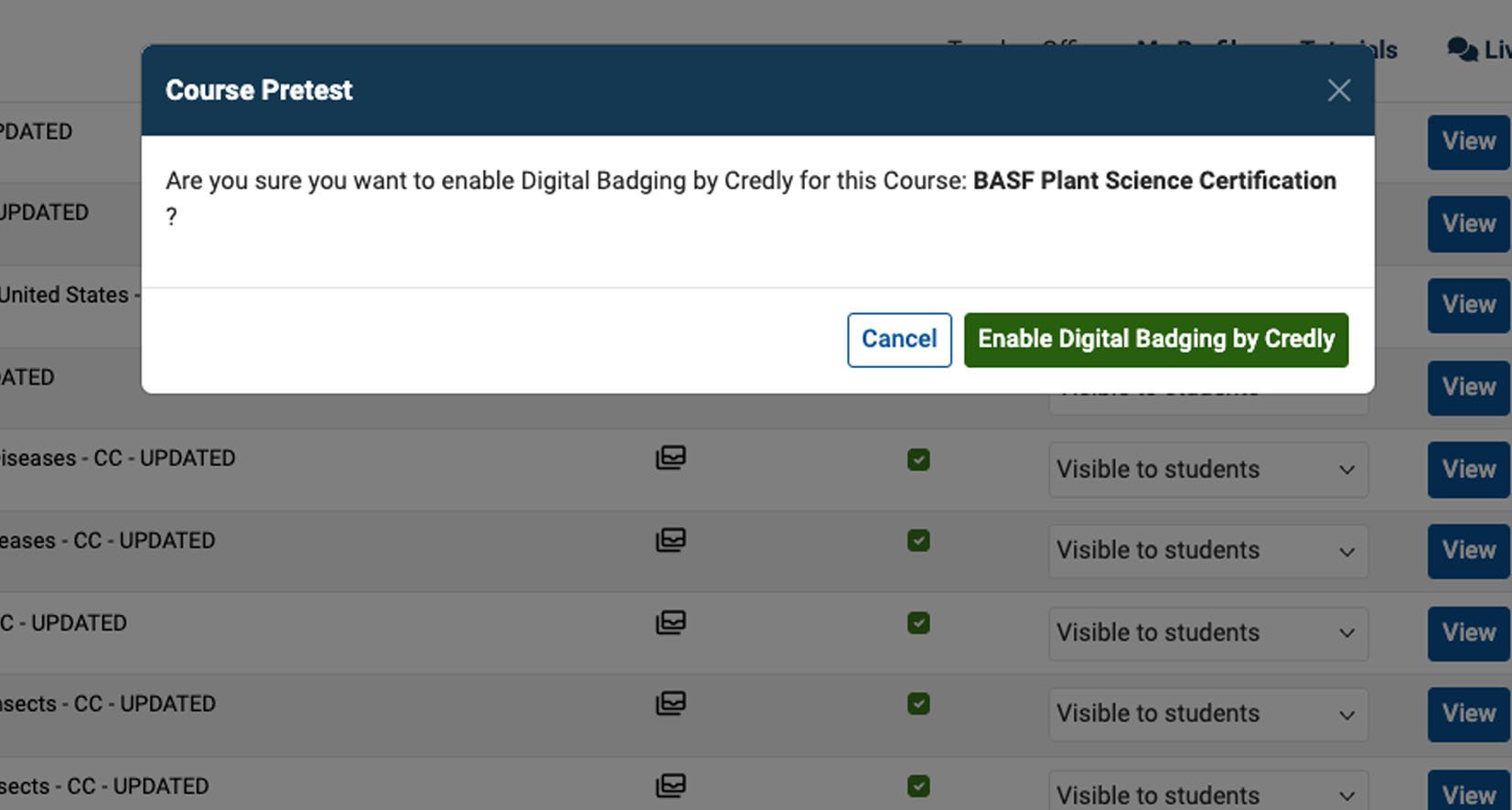
Task: Click View button in 'eases - CC - UPDATED' row
Action: click(1469, 551)
